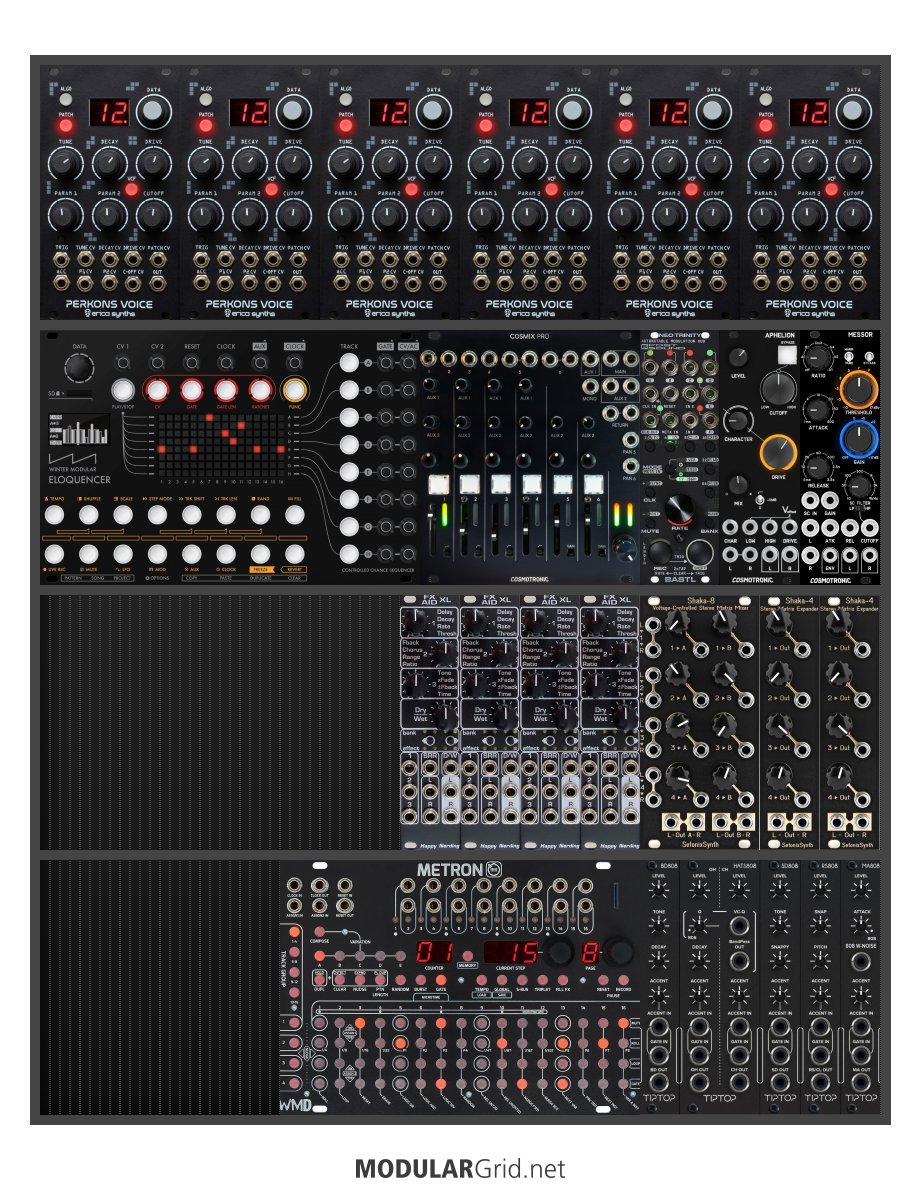Click the Dry/Wet knob on leftmost FX Aid XL
Screen dimensions: 921x1190
coord(444,713)
